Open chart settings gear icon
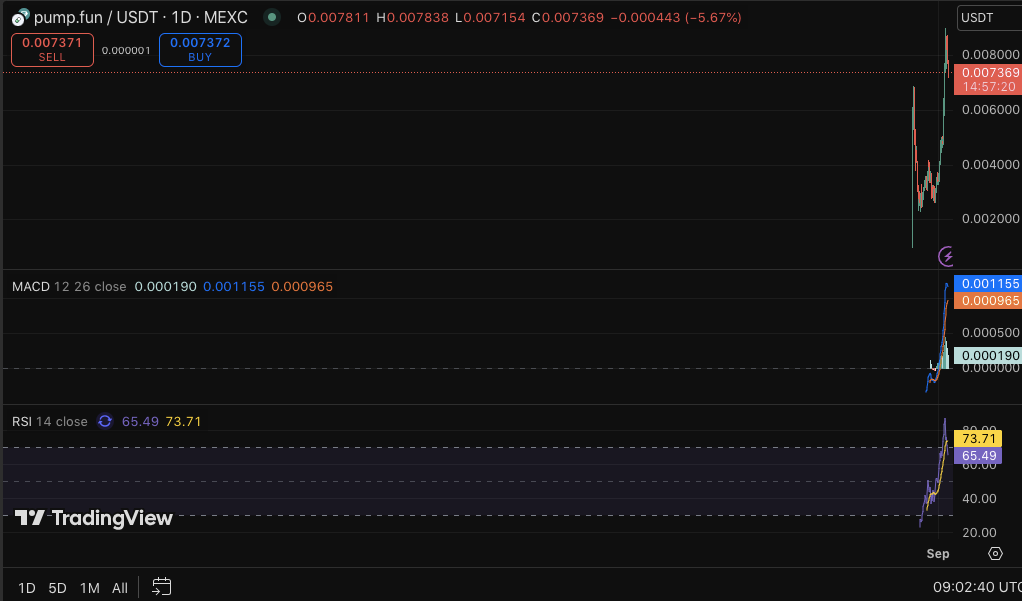The height and width of the screenshot is (601, 1022). point(995,553)
